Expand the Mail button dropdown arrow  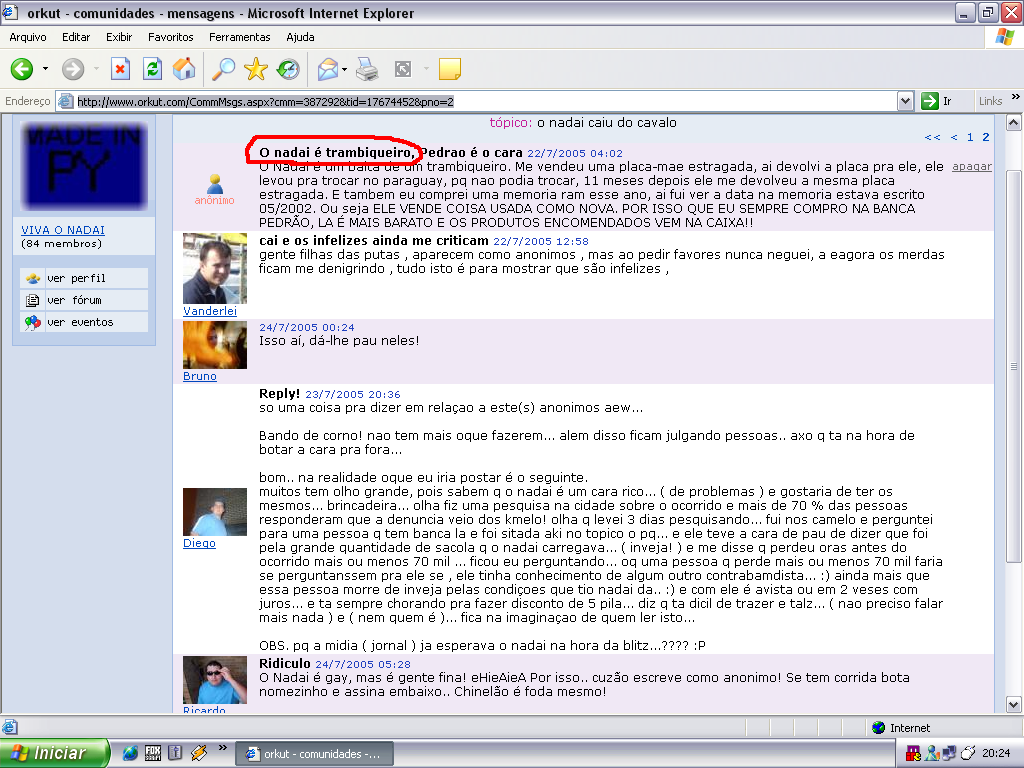pyautogui.click(x=344, y=69)
